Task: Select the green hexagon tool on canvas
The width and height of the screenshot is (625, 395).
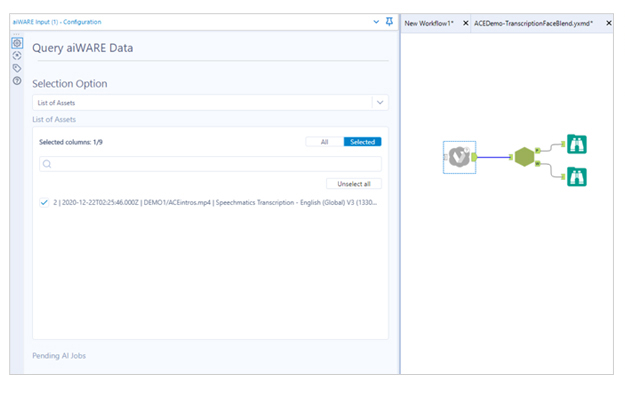Action: pyautogui.click(x=524, y=157)
